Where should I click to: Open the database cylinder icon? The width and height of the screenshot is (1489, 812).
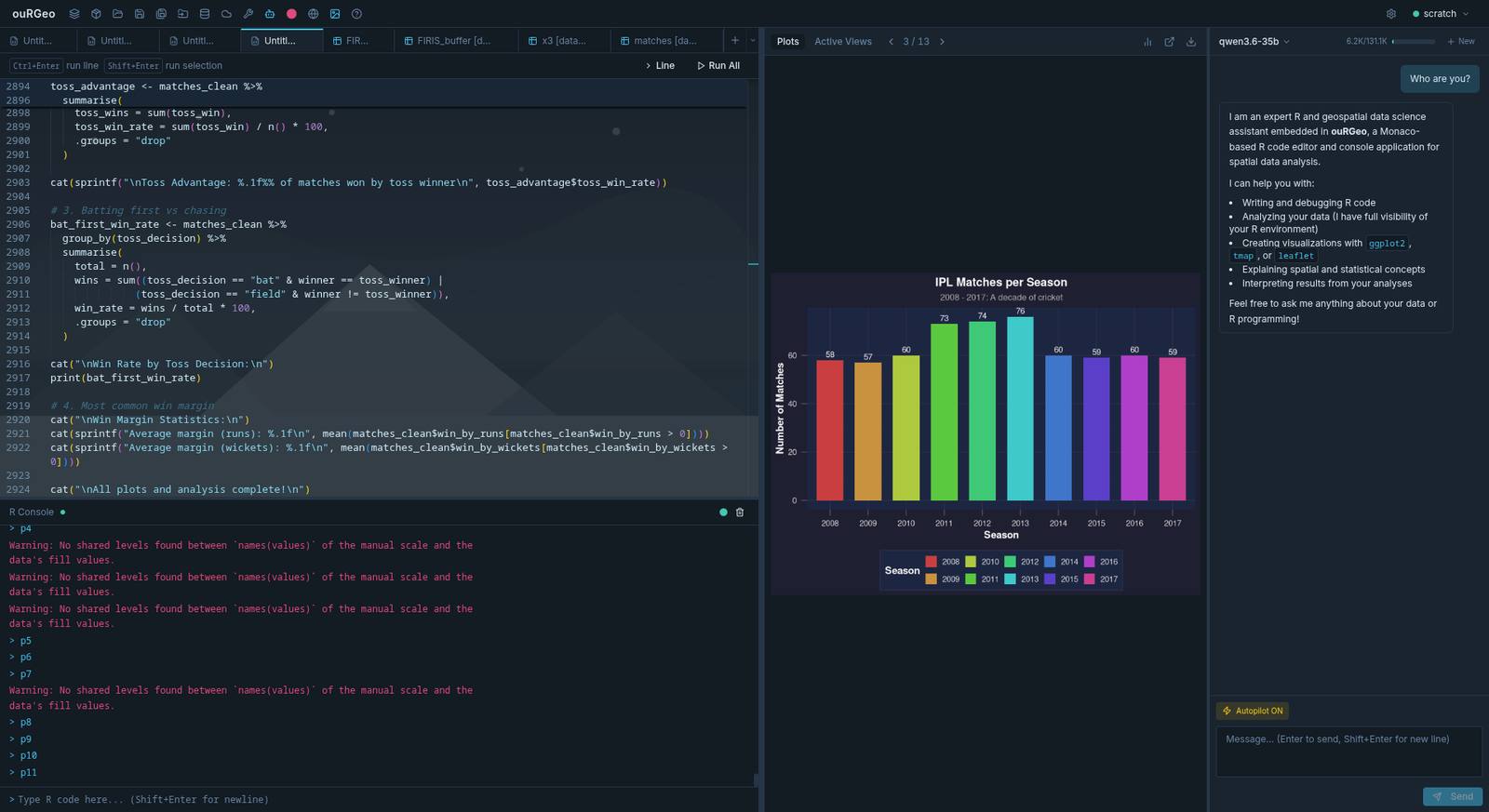click(205, 14)
